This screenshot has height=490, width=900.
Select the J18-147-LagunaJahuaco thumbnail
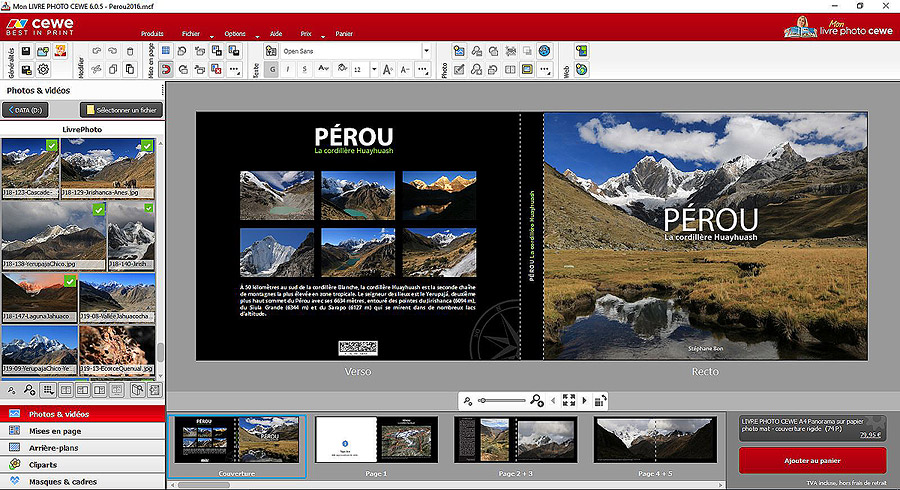tap(39, 297)
